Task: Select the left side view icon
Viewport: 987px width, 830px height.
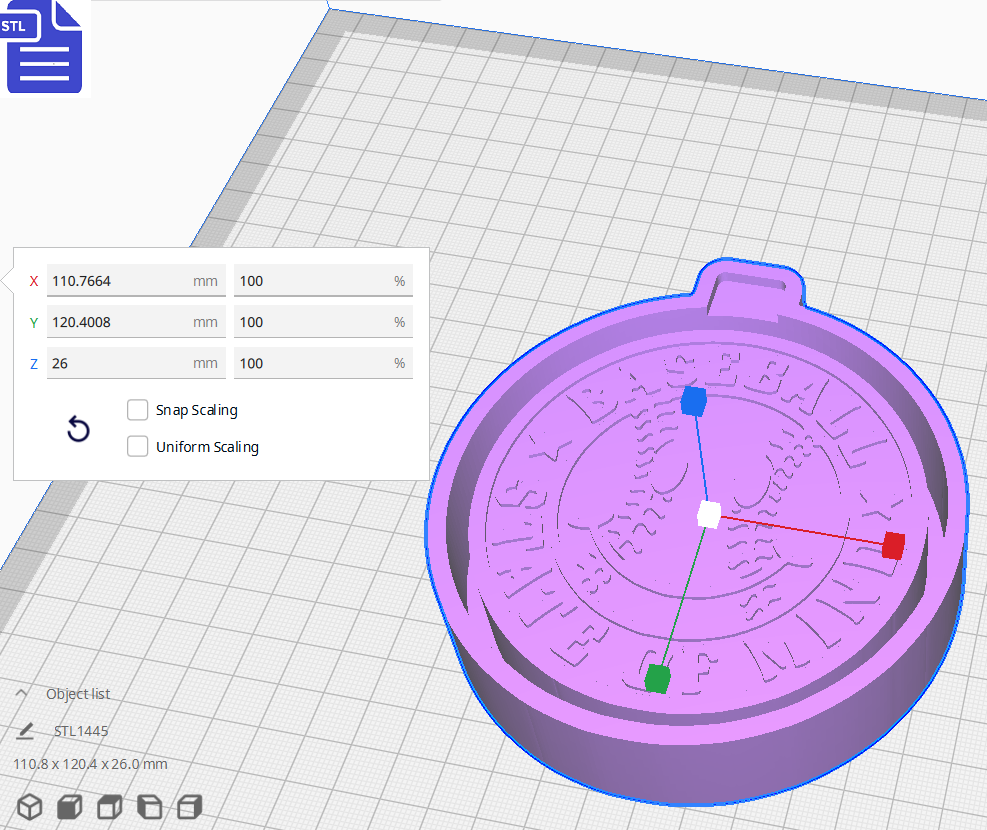Action: [149, 807]
